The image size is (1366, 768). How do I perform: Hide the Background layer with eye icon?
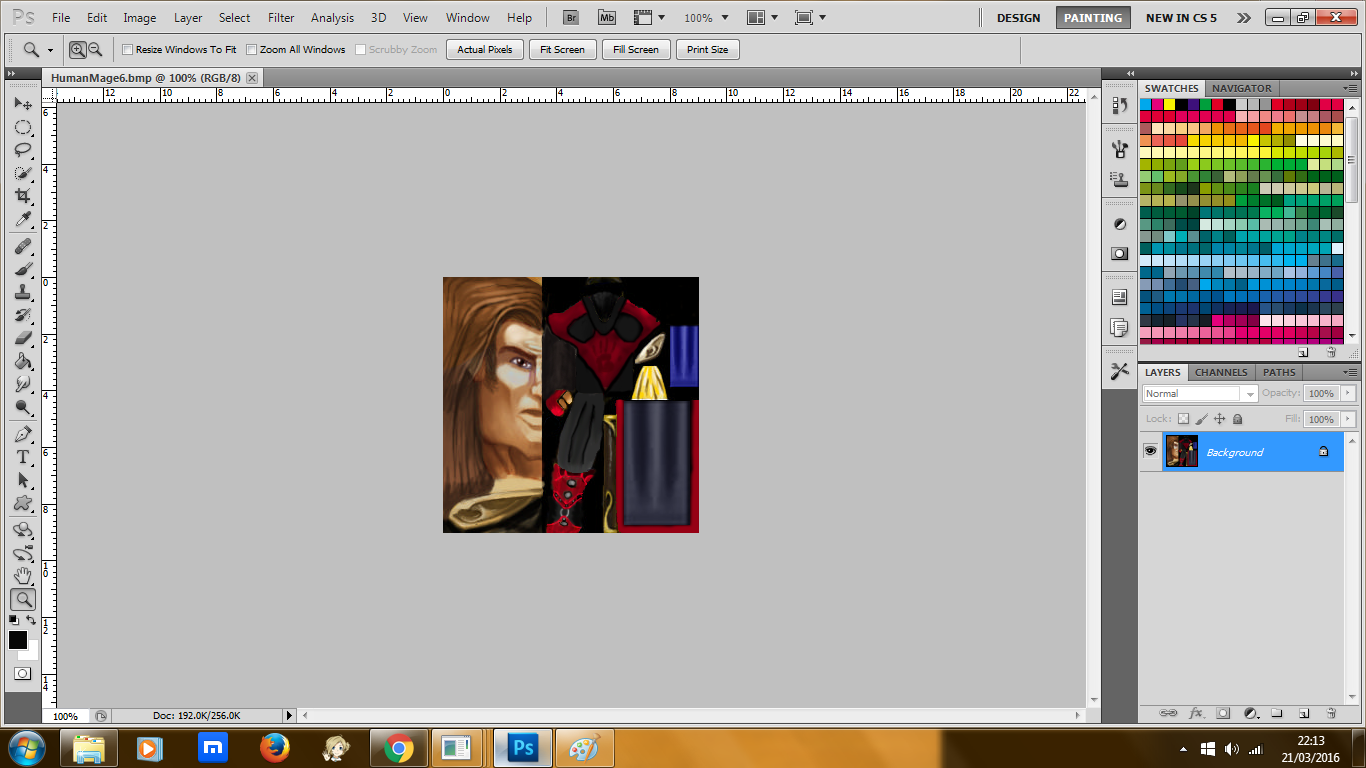[1150, 451]
